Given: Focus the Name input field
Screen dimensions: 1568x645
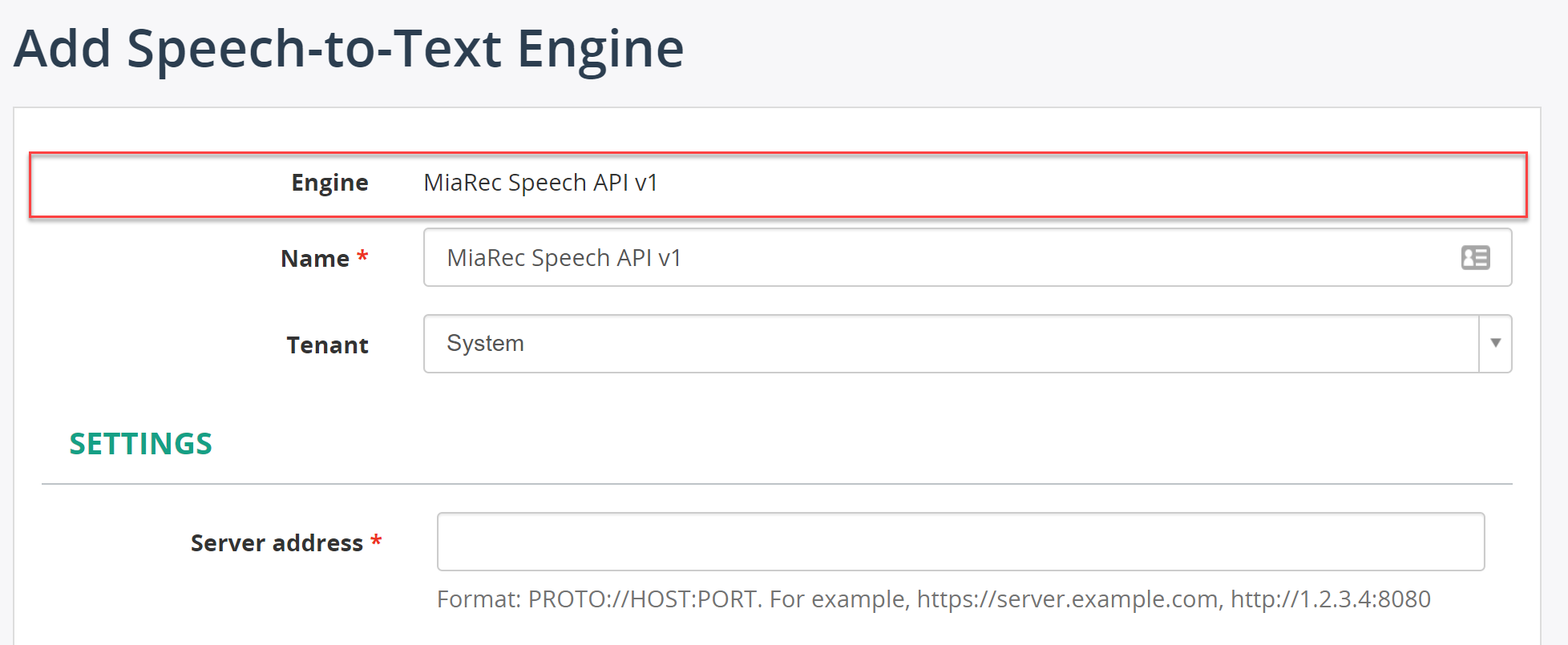Looking at the screenshot, I should (968, 257).
